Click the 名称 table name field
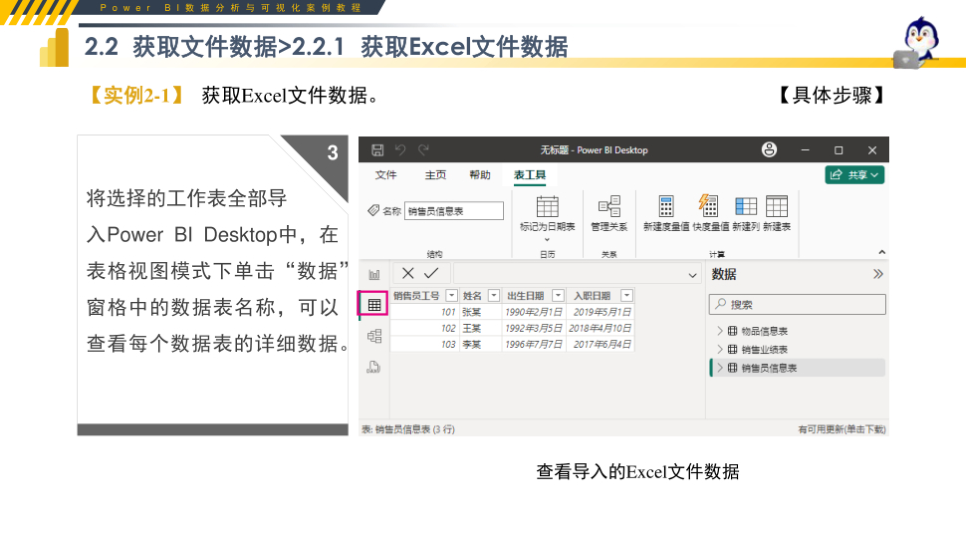 453,211
